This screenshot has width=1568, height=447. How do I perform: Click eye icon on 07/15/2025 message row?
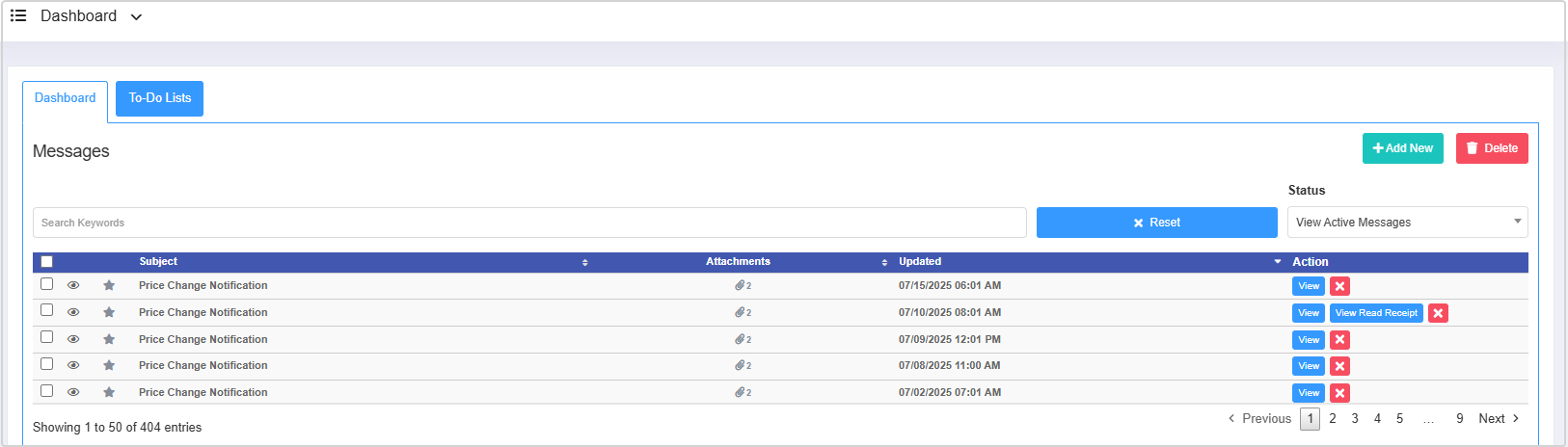[73, 286]
